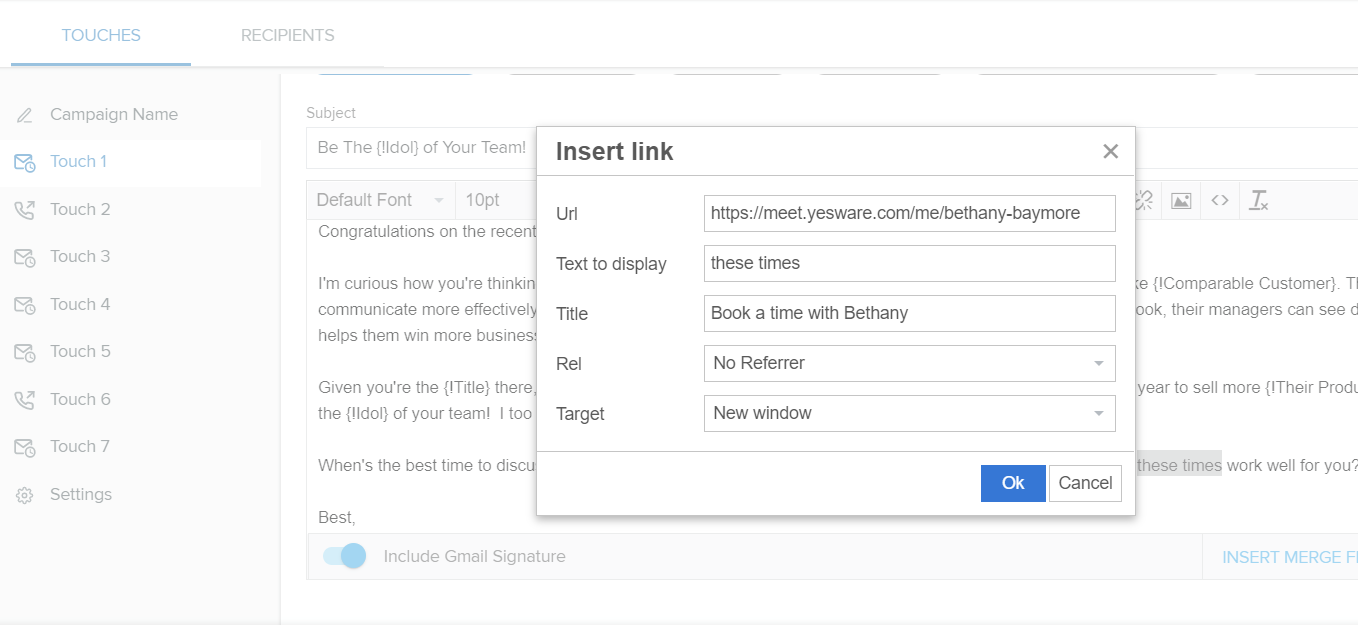This screenshot has width=1358, height=640.
Task: Cancel the Insert link dialog
Action: coord(1085,483)
